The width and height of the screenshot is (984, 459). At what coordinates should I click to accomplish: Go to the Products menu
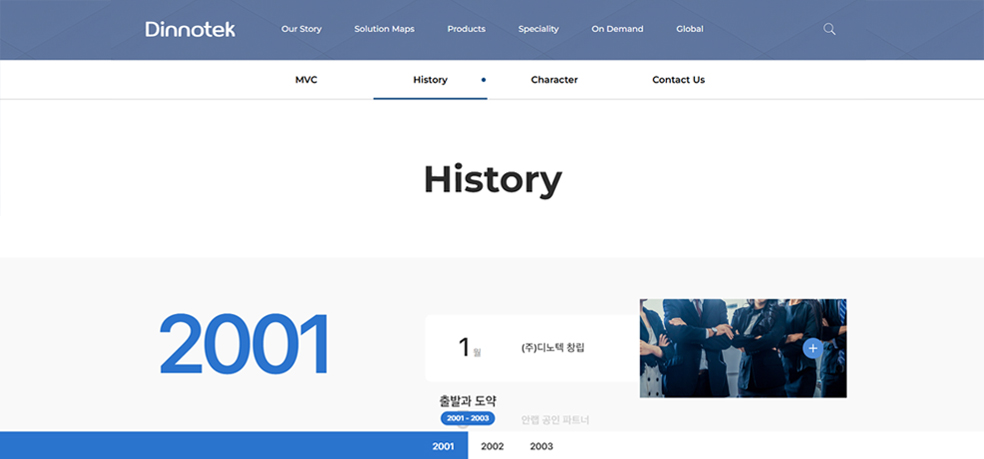(466, 29)
